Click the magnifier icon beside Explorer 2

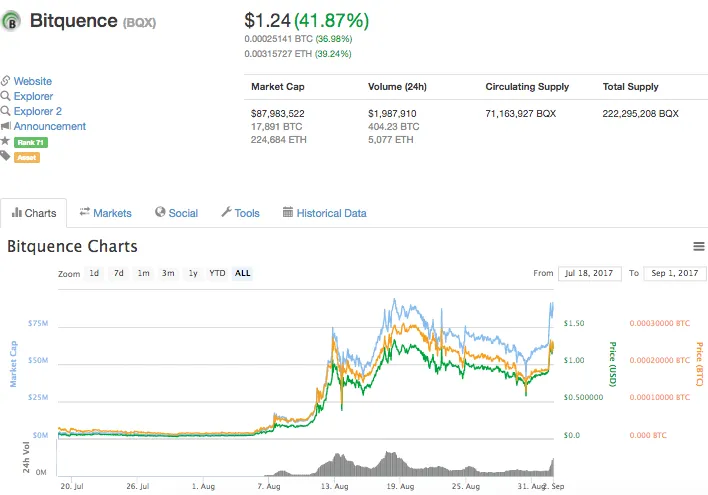tap(5, 111)
